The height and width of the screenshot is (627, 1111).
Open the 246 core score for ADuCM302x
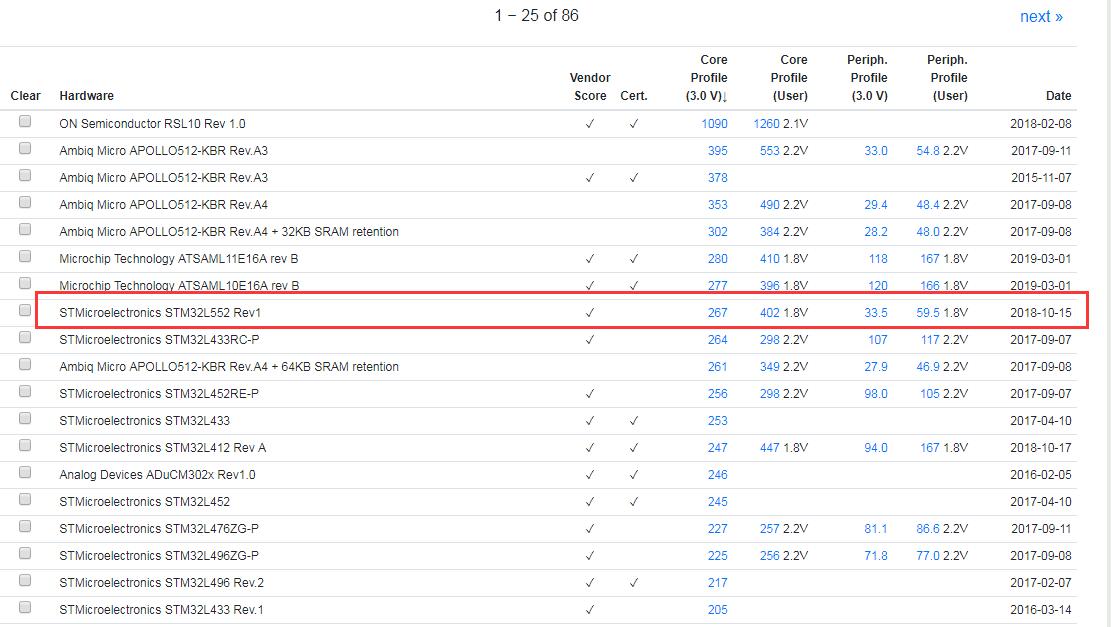718,474
